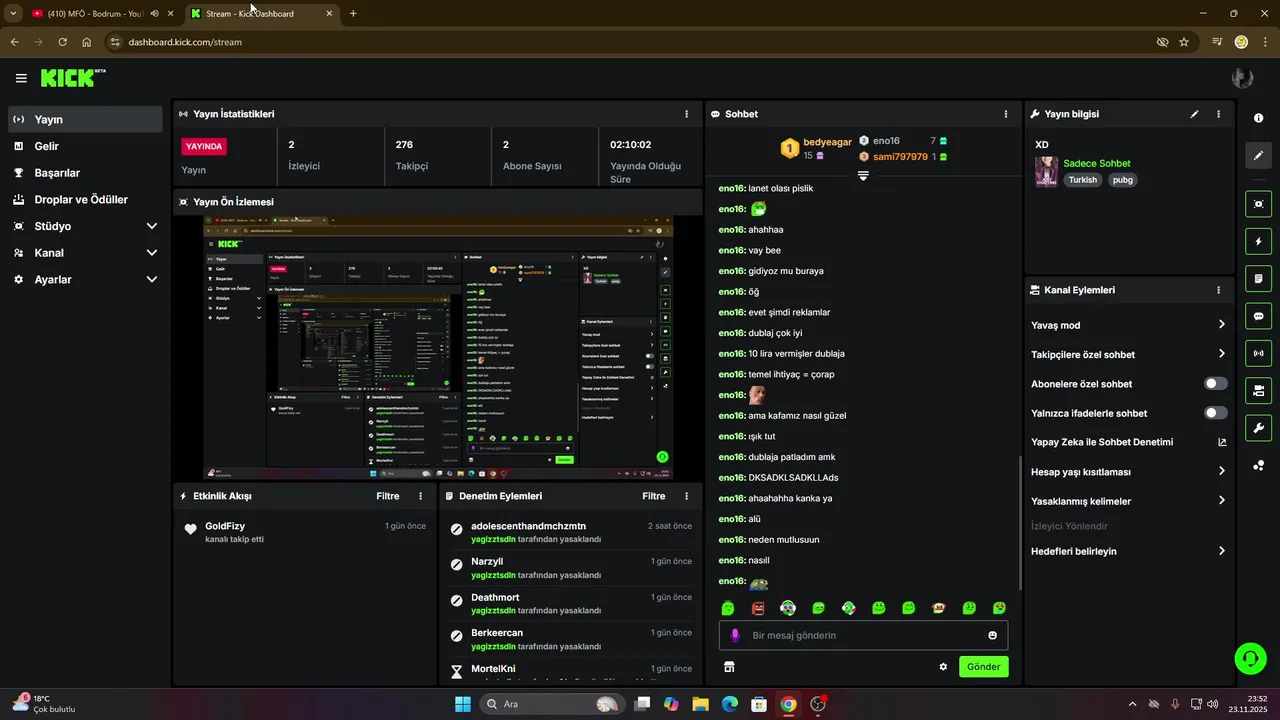Click the Turkish tag chip
The height and width of the screenshot is (720, 1280).
tap(1082, 180)
